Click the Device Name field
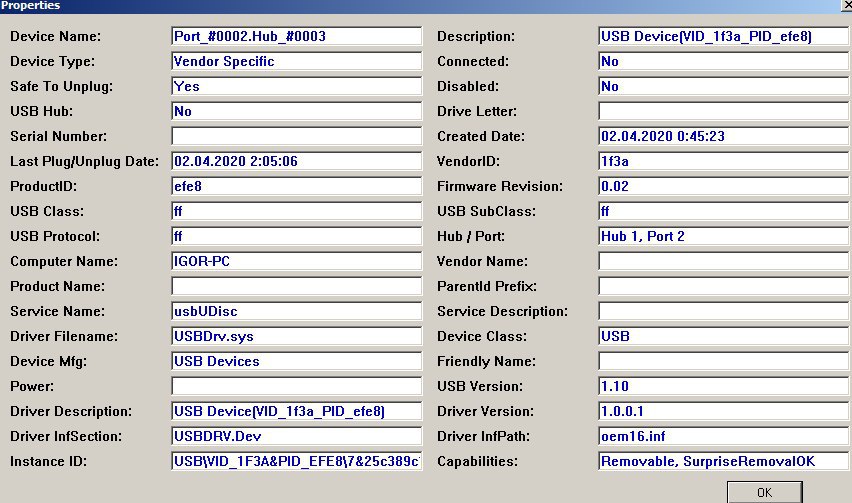 (297, 36)
